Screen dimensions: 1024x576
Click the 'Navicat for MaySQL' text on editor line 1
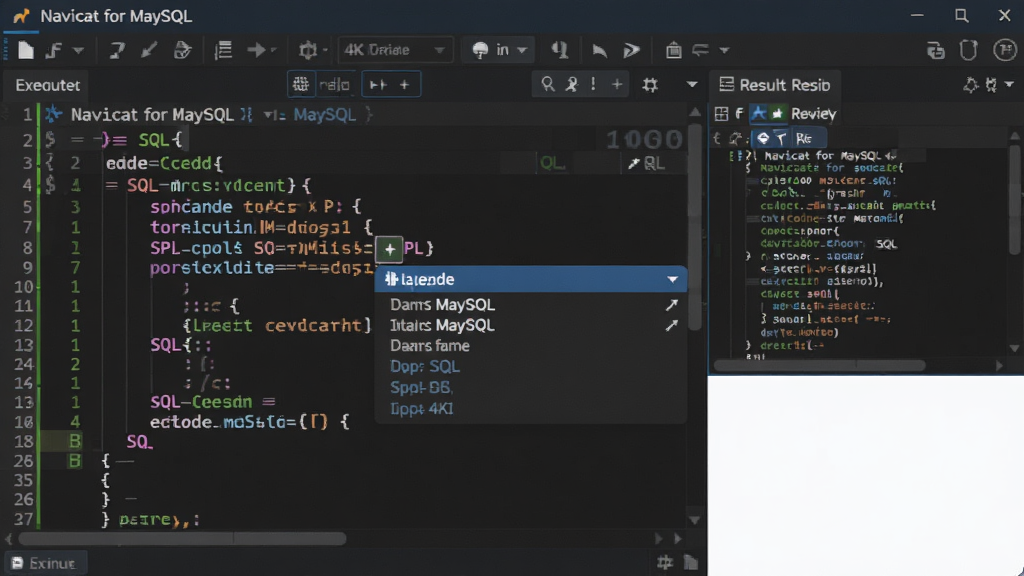(152, 115)
